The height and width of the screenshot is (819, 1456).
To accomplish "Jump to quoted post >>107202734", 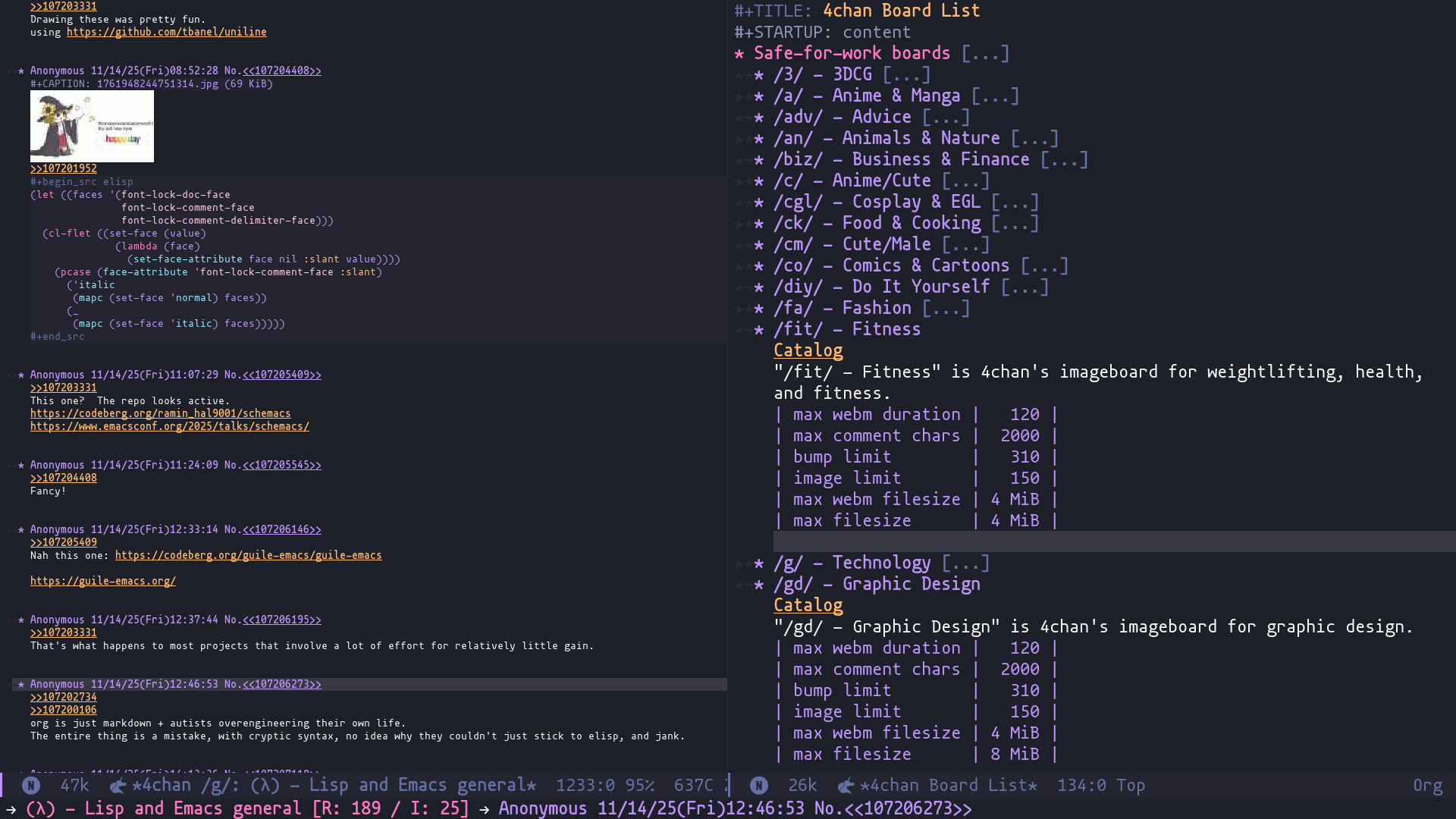I will pyautogui.click(x=64, y=697).
